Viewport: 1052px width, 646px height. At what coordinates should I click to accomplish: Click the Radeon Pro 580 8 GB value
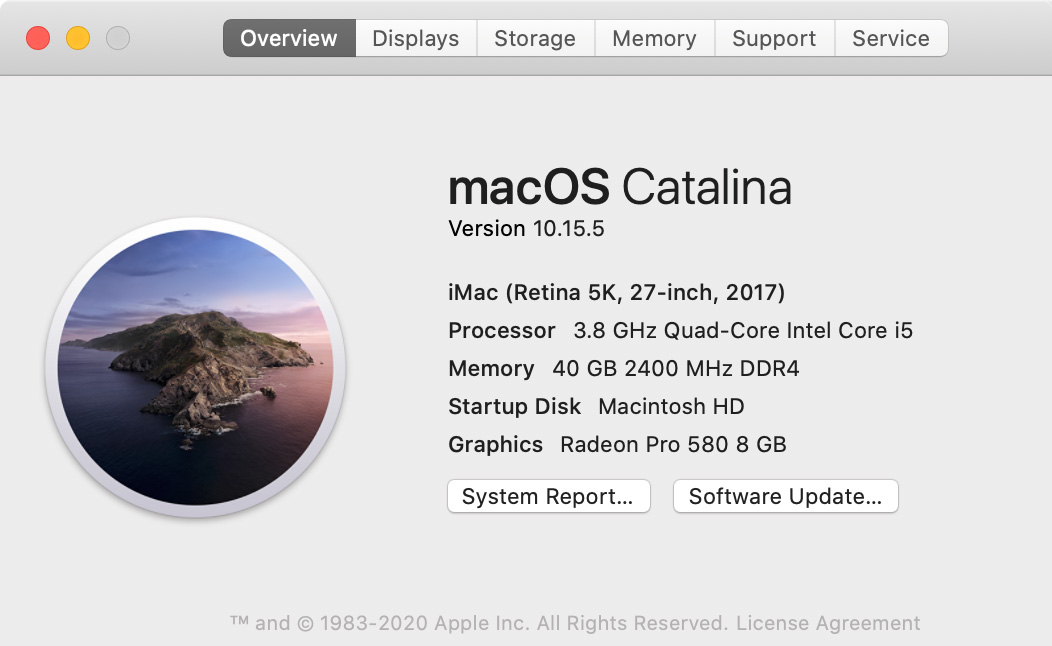click(674, 445)
